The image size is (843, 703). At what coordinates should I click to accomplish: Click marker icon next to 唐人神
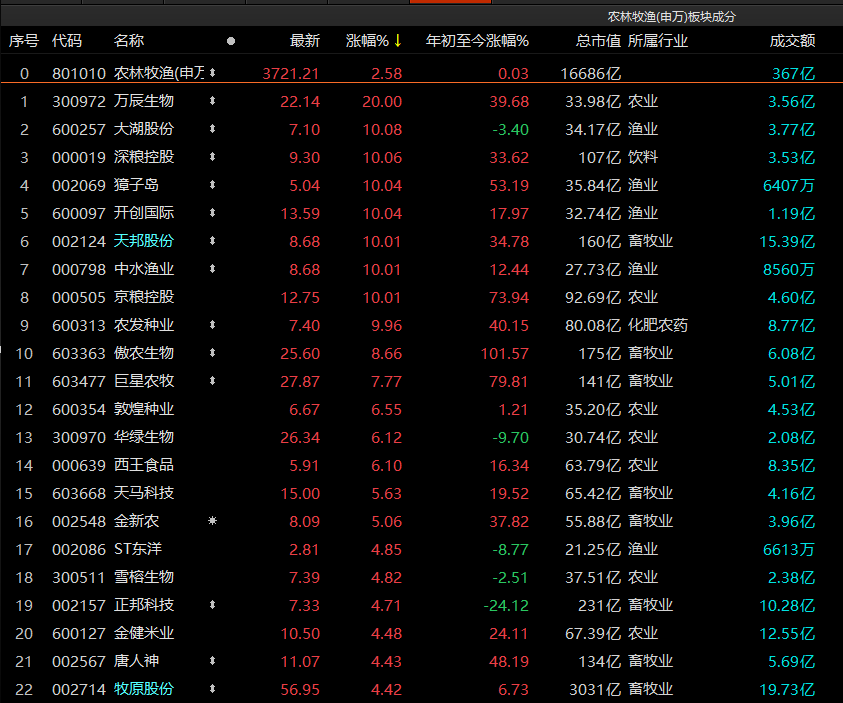(212, 661)
